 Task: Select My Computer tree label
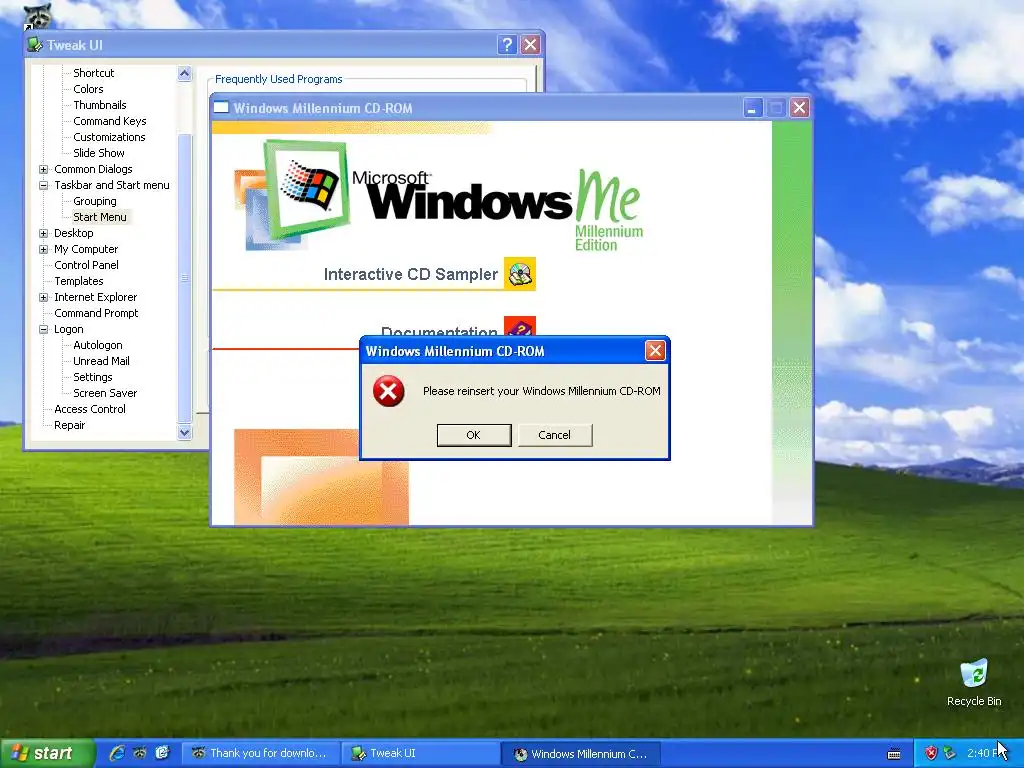pos(86,249)
